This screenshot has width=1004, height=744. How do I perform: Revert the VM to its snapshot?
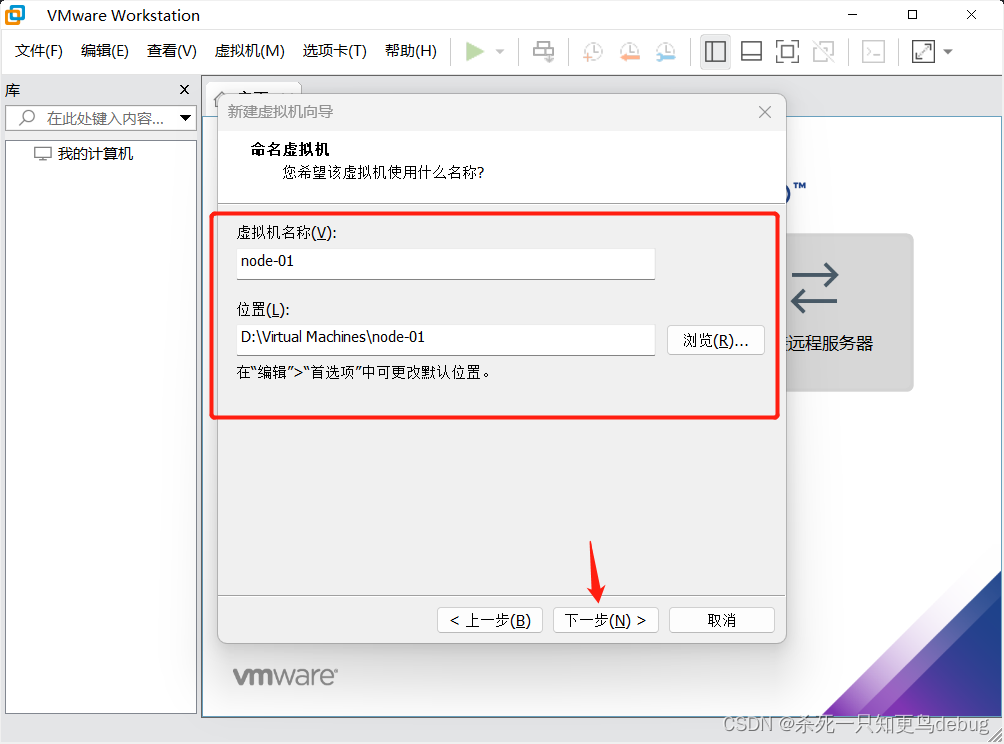coord(629,51)
